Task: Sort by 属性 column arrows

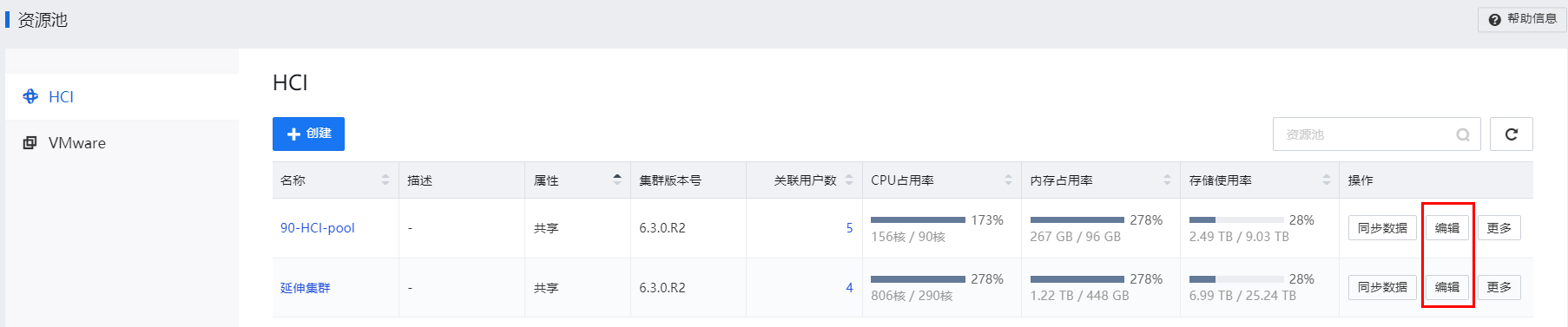Action: tap(617, 180)
